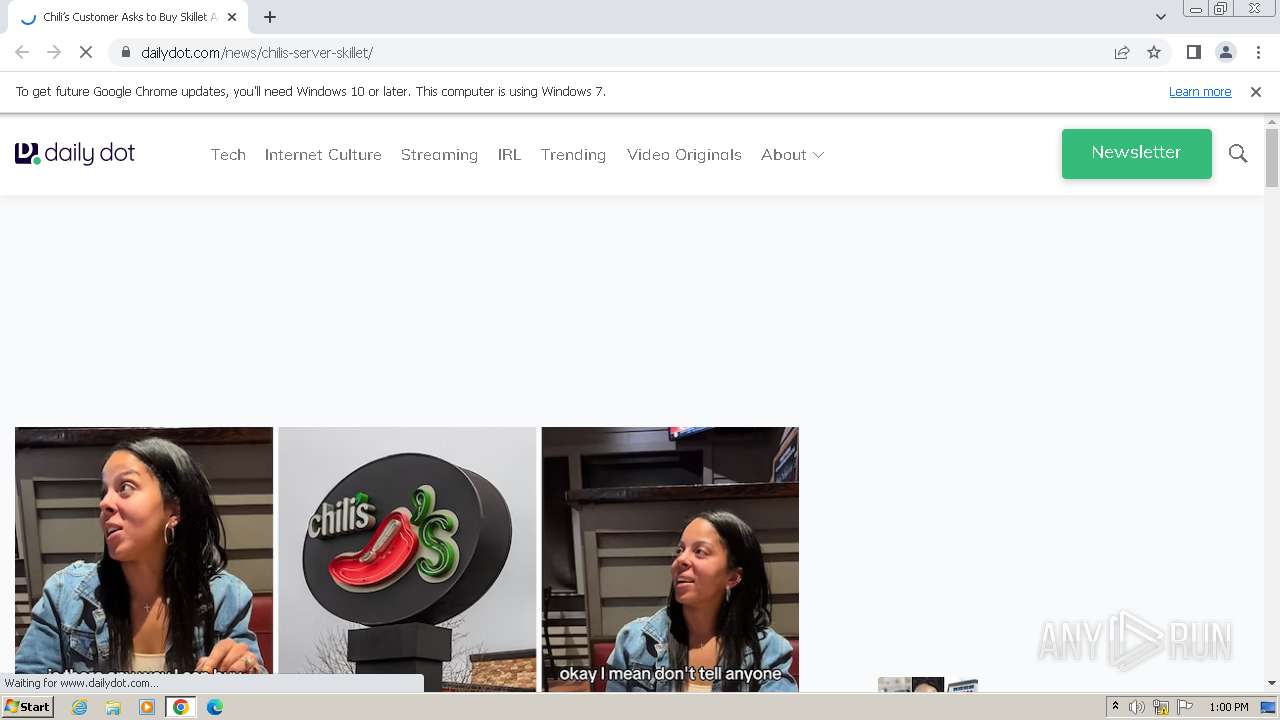
Task: Open the Trending section
Action: pos(573,155)
